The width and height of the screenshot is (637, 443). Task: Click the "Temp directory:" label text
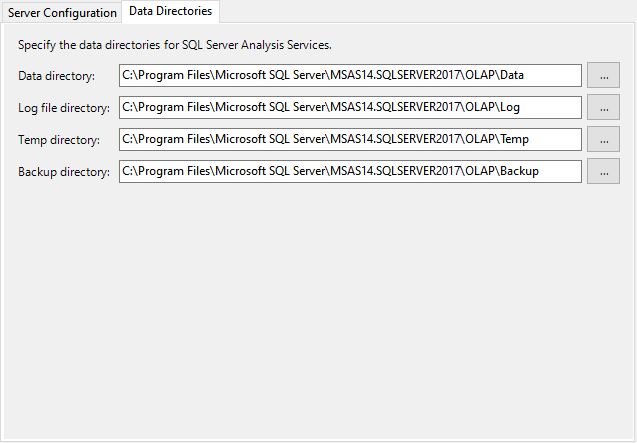[x=58, y=140]
